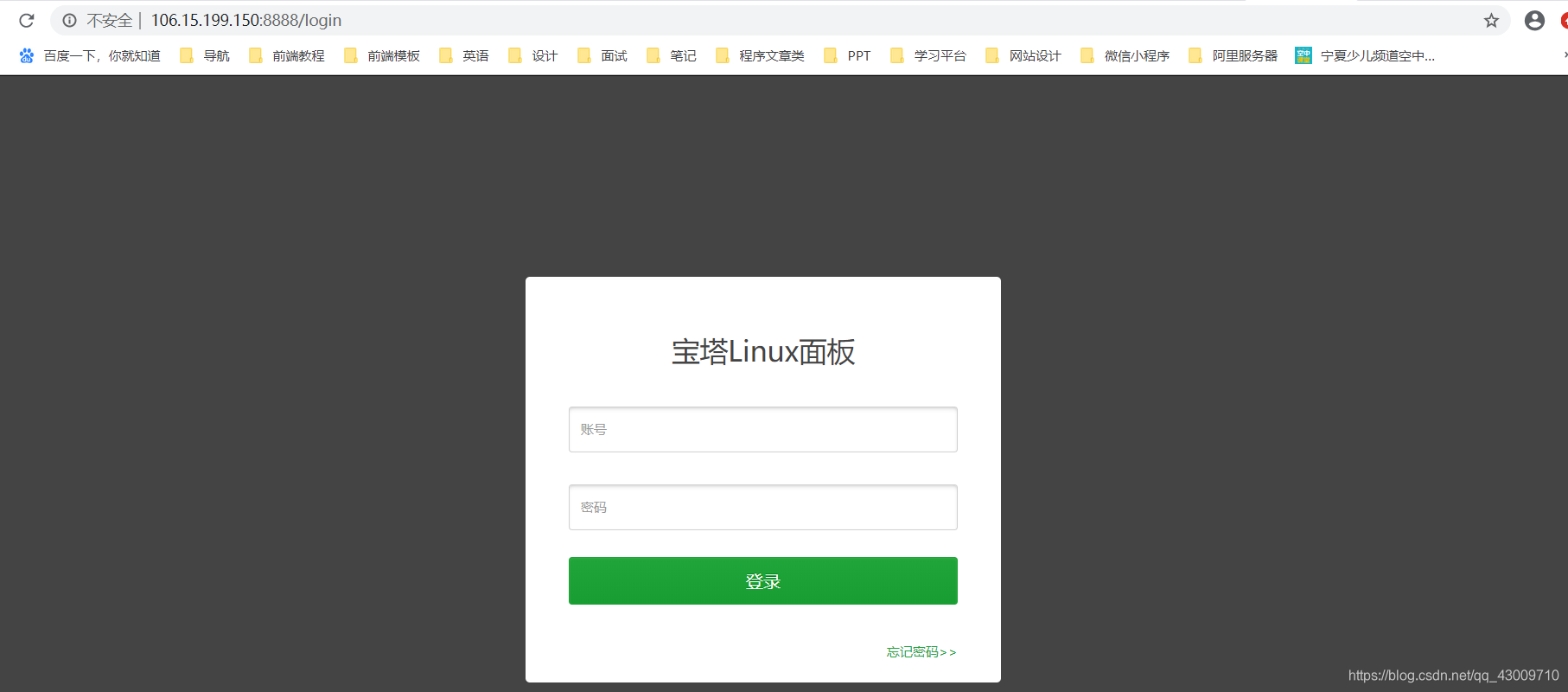Open the 百度一下，你就知道 bookmark

[x=90, y=55]
